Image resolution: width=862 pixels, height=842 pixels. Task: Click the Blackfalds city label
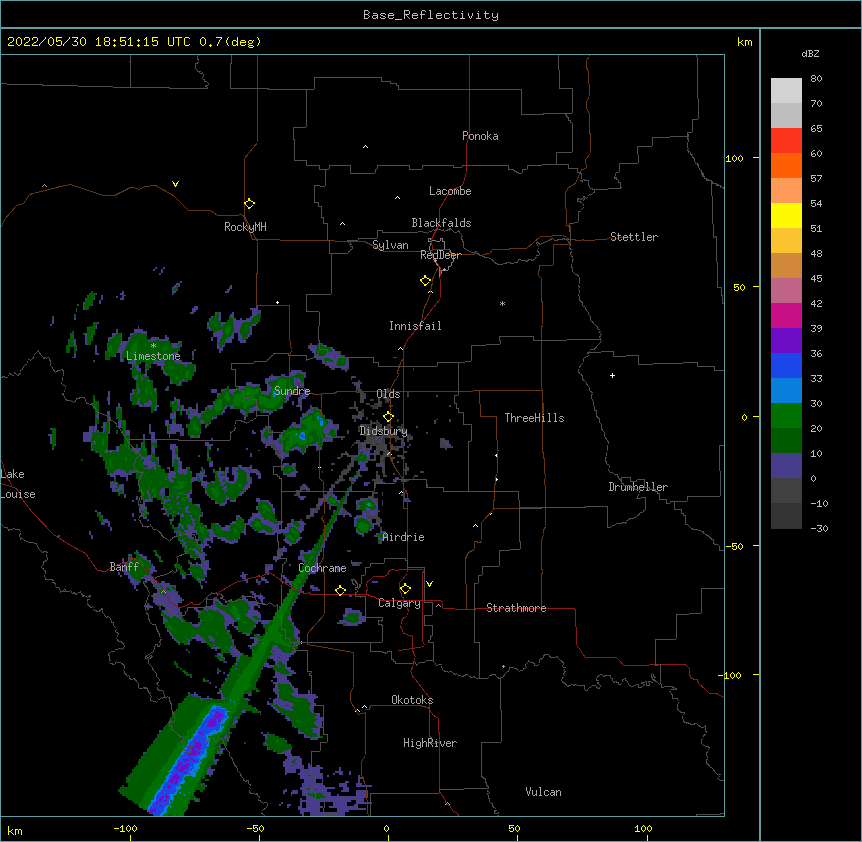point(441,223)
